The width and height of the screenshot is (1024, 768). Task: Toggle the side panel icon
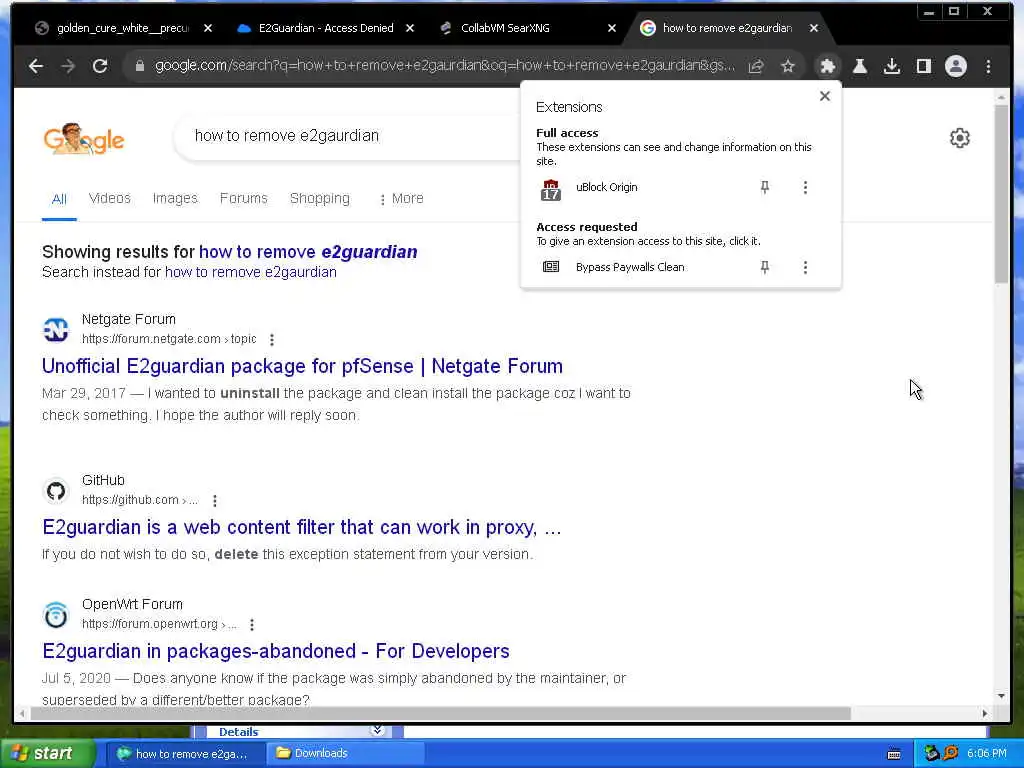coord(923,66)
